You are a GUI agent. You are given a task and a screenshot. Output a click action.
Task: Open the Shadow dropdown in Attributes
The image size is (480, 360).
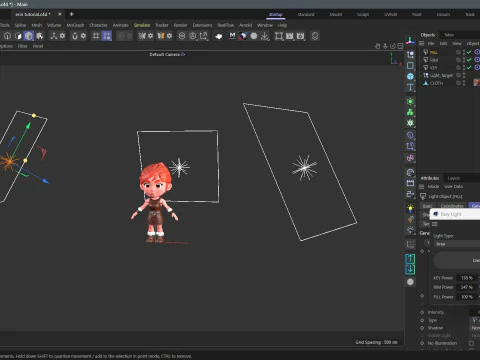click(475, 328)
